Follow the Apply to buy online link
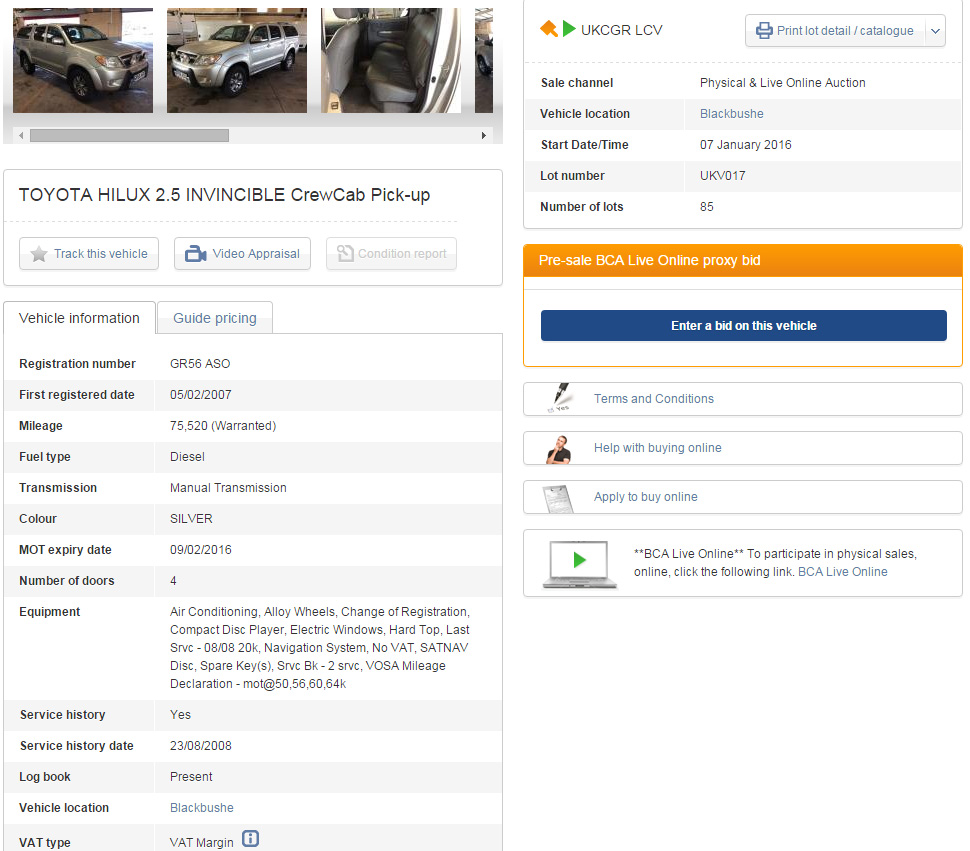 (646, 497)
